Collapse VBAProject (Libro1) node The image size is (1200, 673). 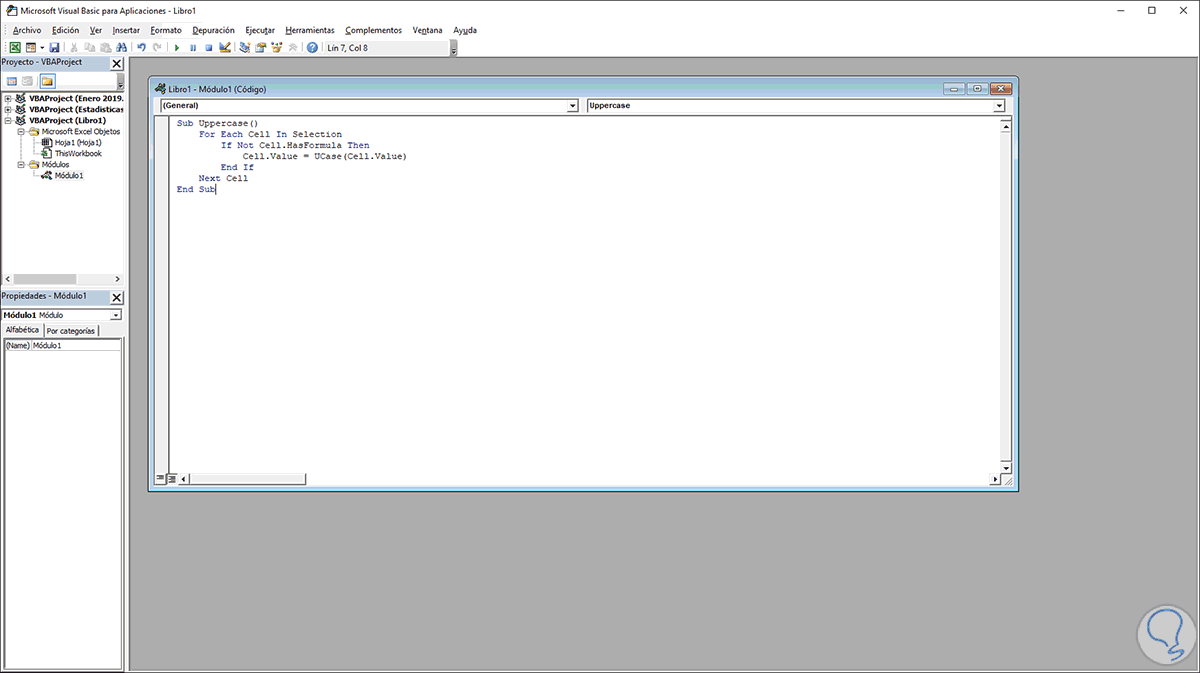pyautogui.click(x=8, y=121)
